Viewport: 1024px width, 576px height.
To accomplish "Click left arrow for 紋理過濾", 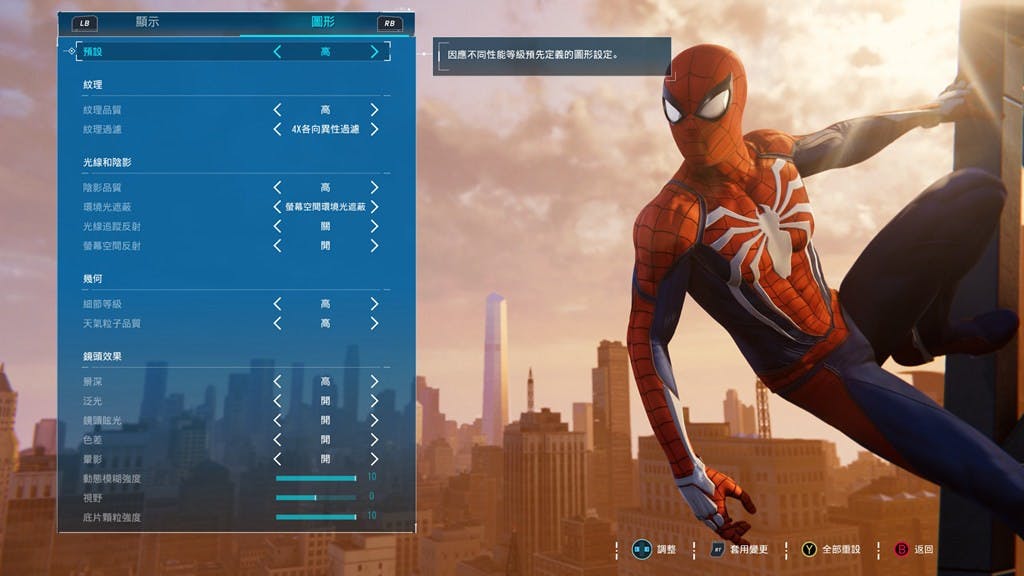I will click(278, 129).
